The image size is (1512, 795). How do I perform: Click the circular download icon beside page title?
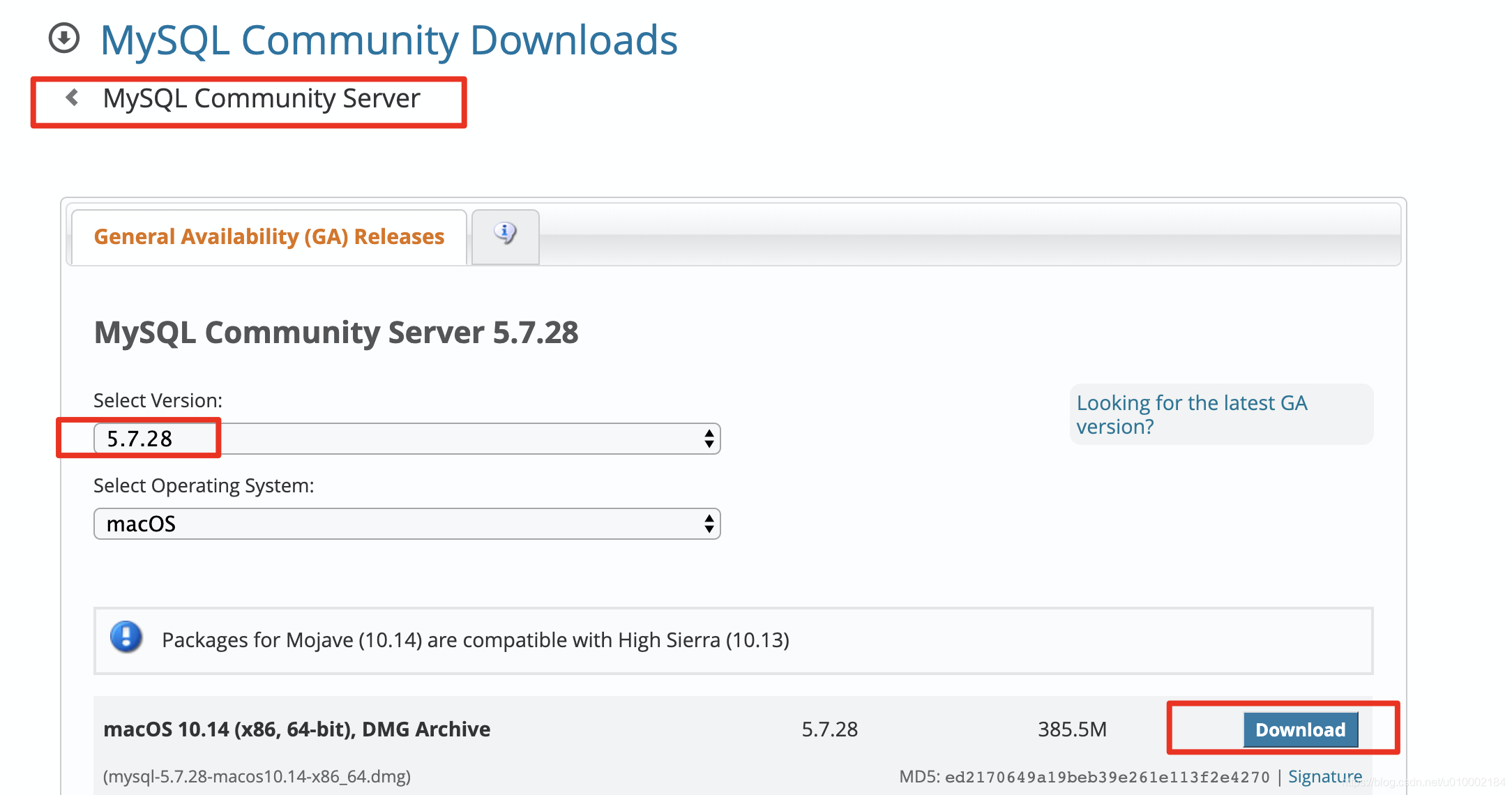tap(64, 38)
